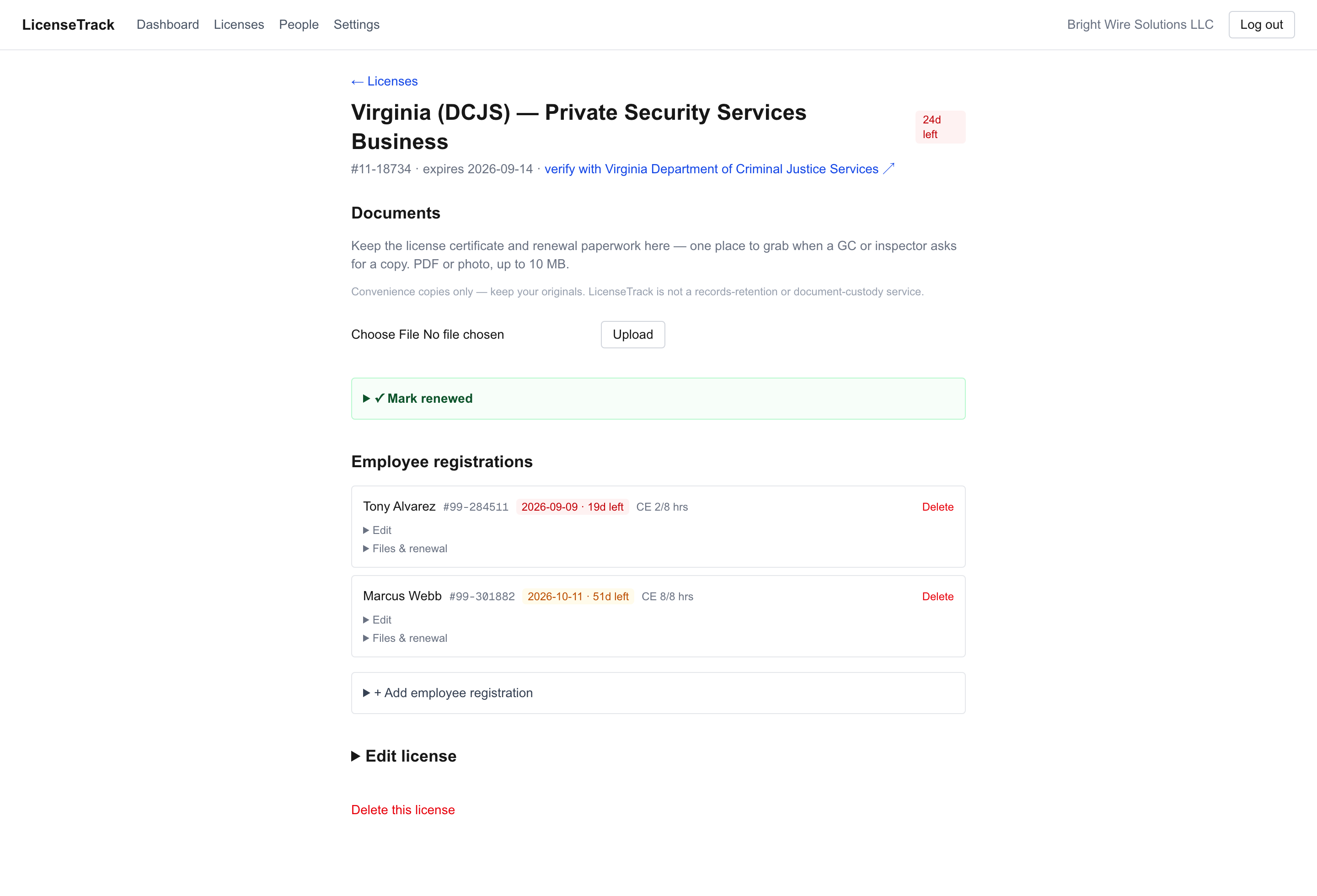
Task: Click Delete this license
Action: click(x=403, y=810)
